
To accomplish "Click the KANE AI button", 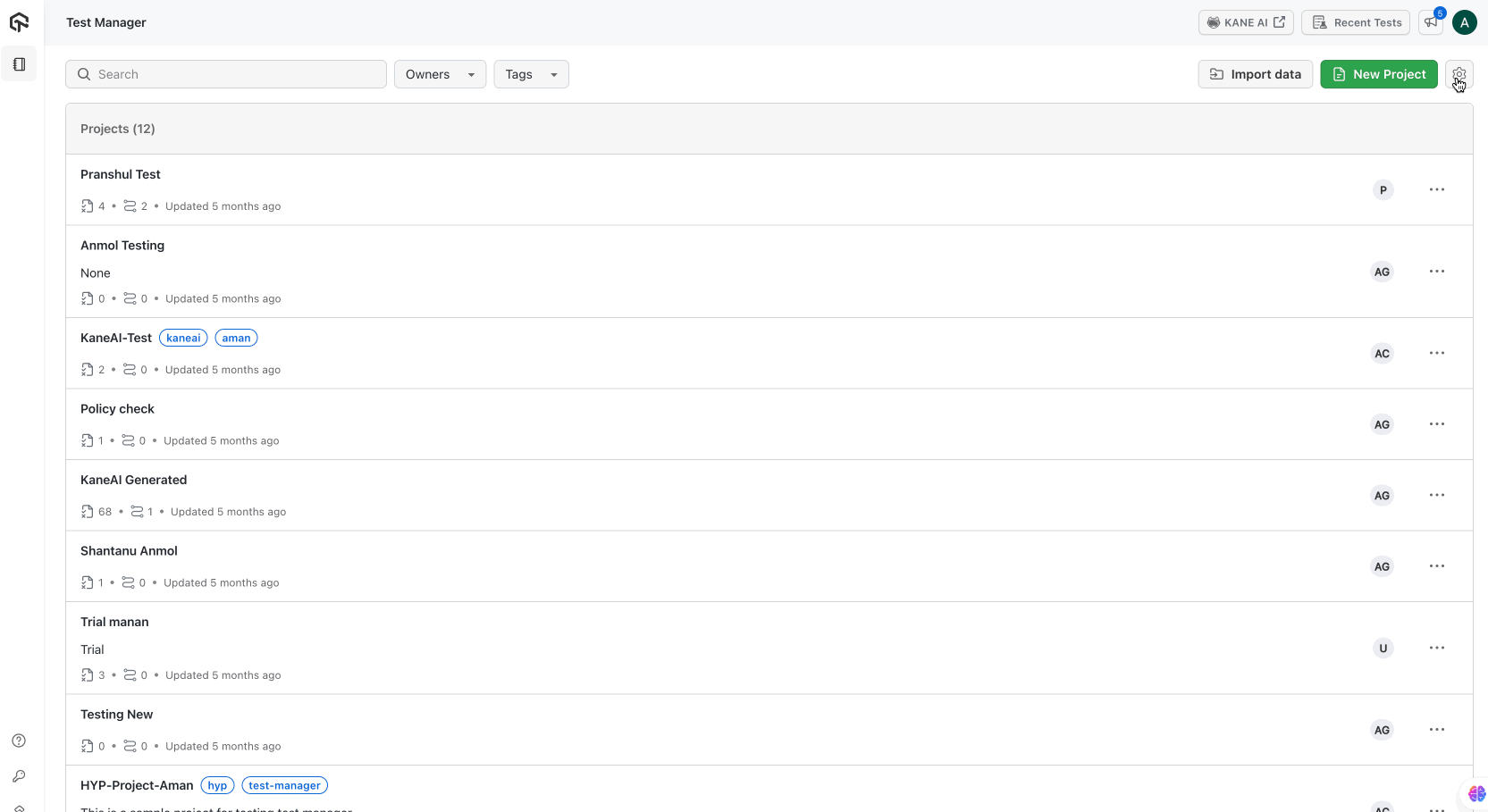I will pos(1245,22).
